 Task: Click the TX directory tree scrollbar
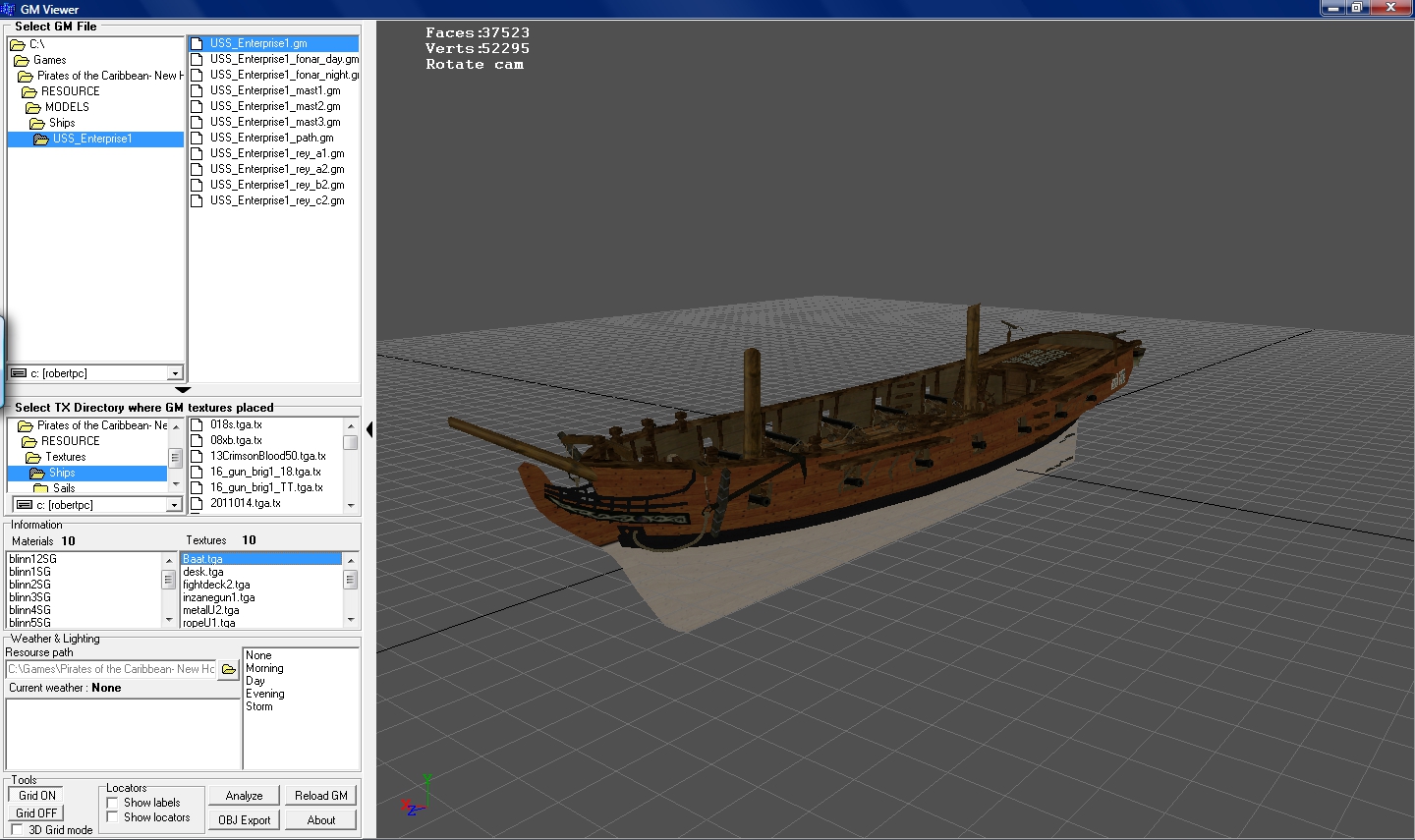[176, 456]
